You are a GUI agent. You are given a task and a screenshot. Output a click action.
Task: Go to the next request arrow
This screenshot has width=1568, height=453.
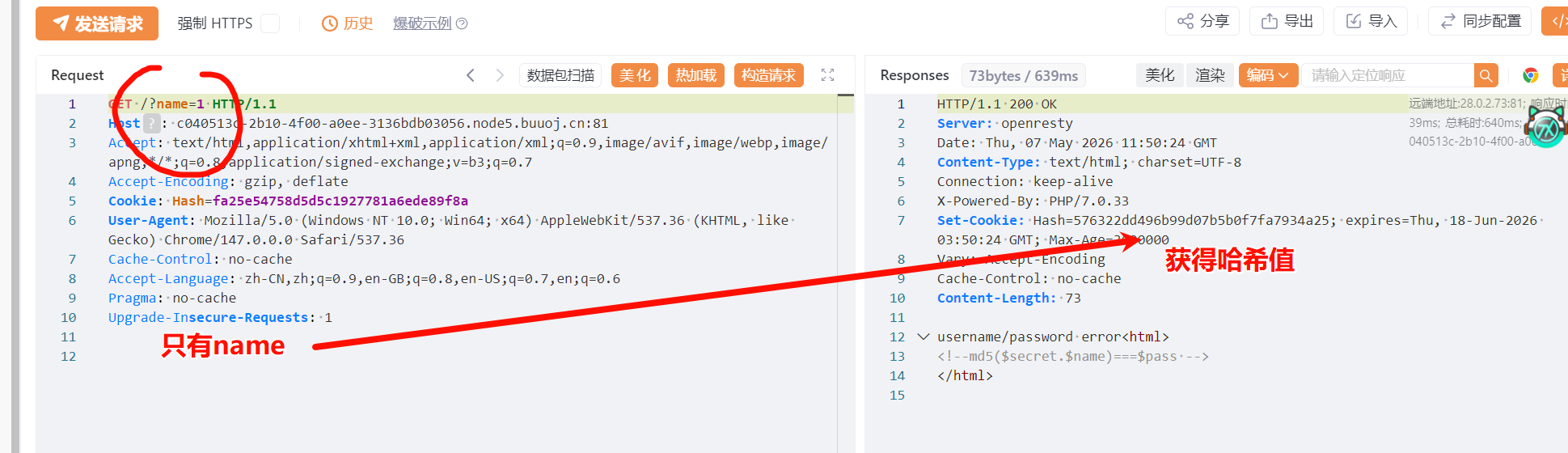[500, 75]
